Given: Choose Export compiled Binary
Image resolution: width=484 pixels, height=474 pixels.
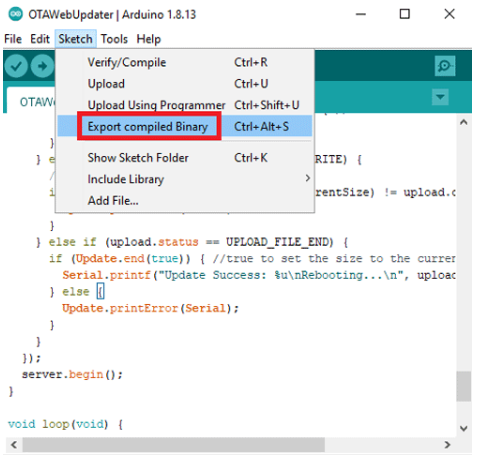Looking at the screenshot, I should tap(185, 126).
